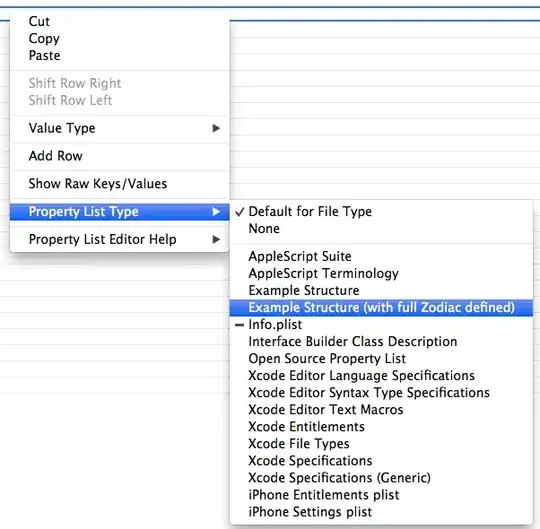This screenshot has width=540, height=529.
Task: Select Example Structure (with full Zodiac defined)
Action: pyautogui.click(x=381, y=308)
